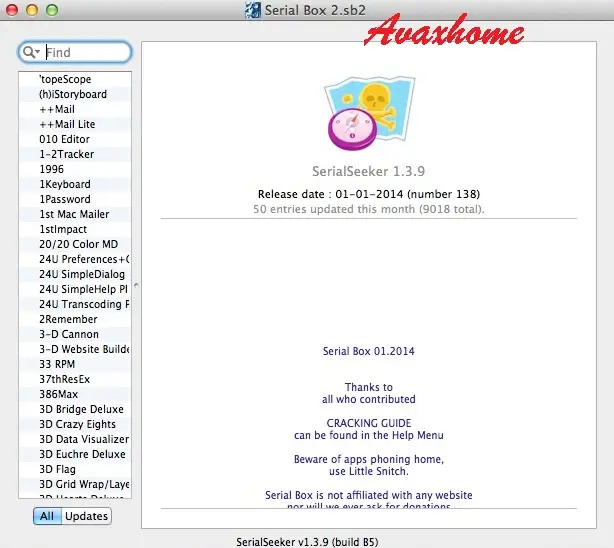Select the 3-D Website Builder entry
This screenshot has width=614, height=548.
(75, 349)
